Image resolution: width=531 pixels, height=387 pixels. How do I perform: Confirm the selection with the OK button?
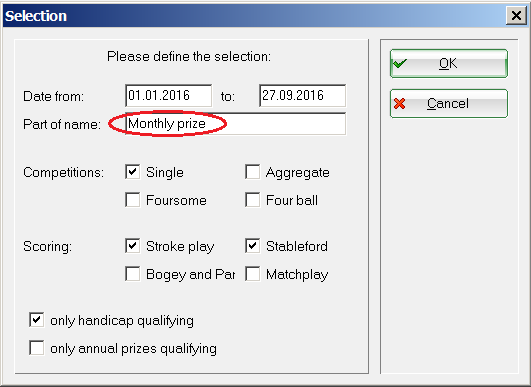(449, 63)
